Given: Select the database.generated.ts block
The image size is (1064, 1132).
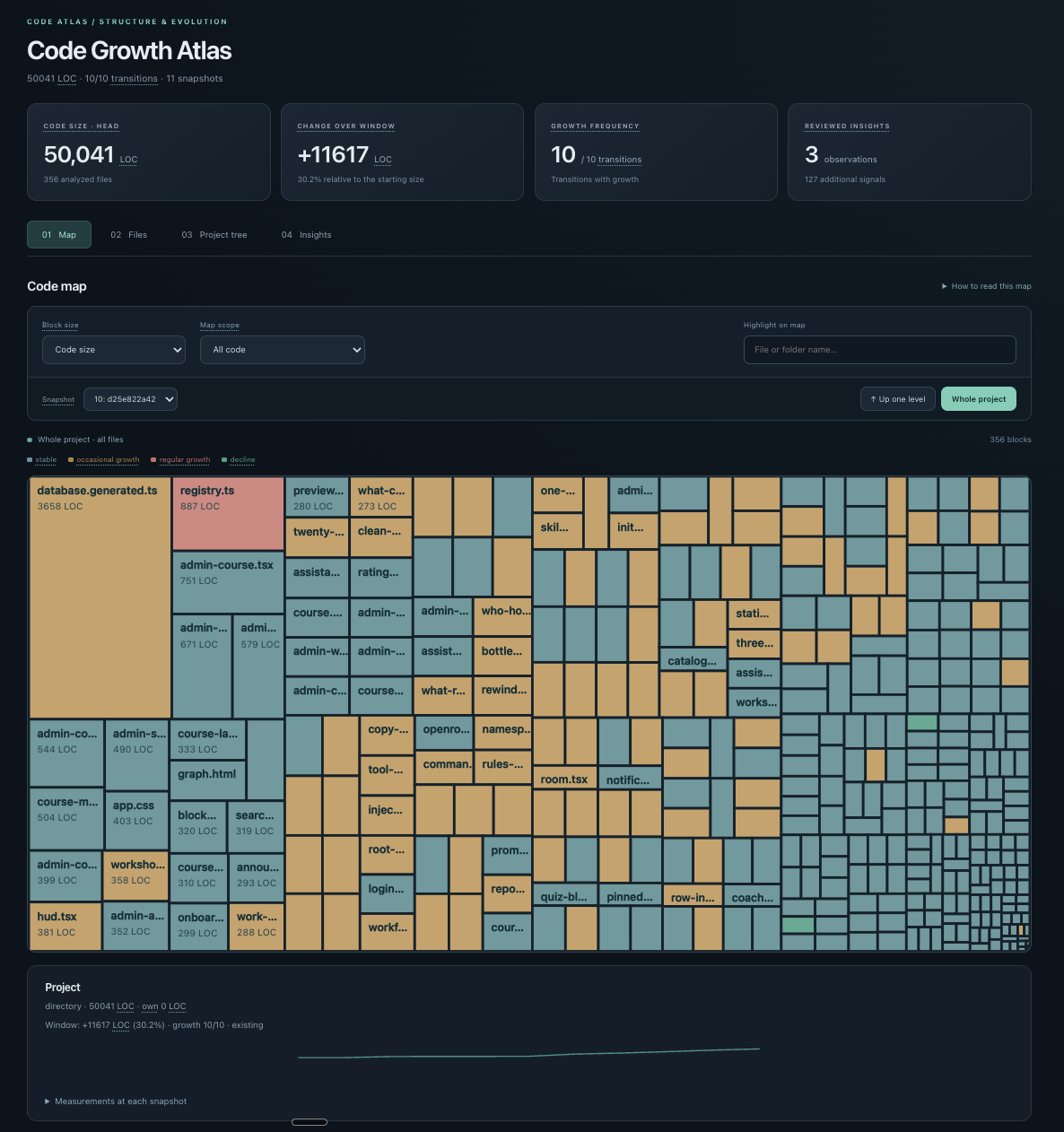Looking at the screenshot, I should point(100,597).
